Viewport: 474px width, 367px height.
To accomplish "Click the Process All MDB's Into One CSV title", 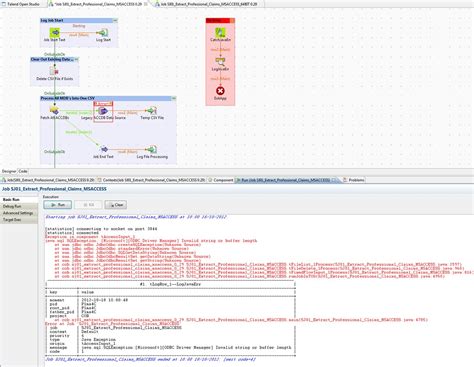I will [68, 98].
